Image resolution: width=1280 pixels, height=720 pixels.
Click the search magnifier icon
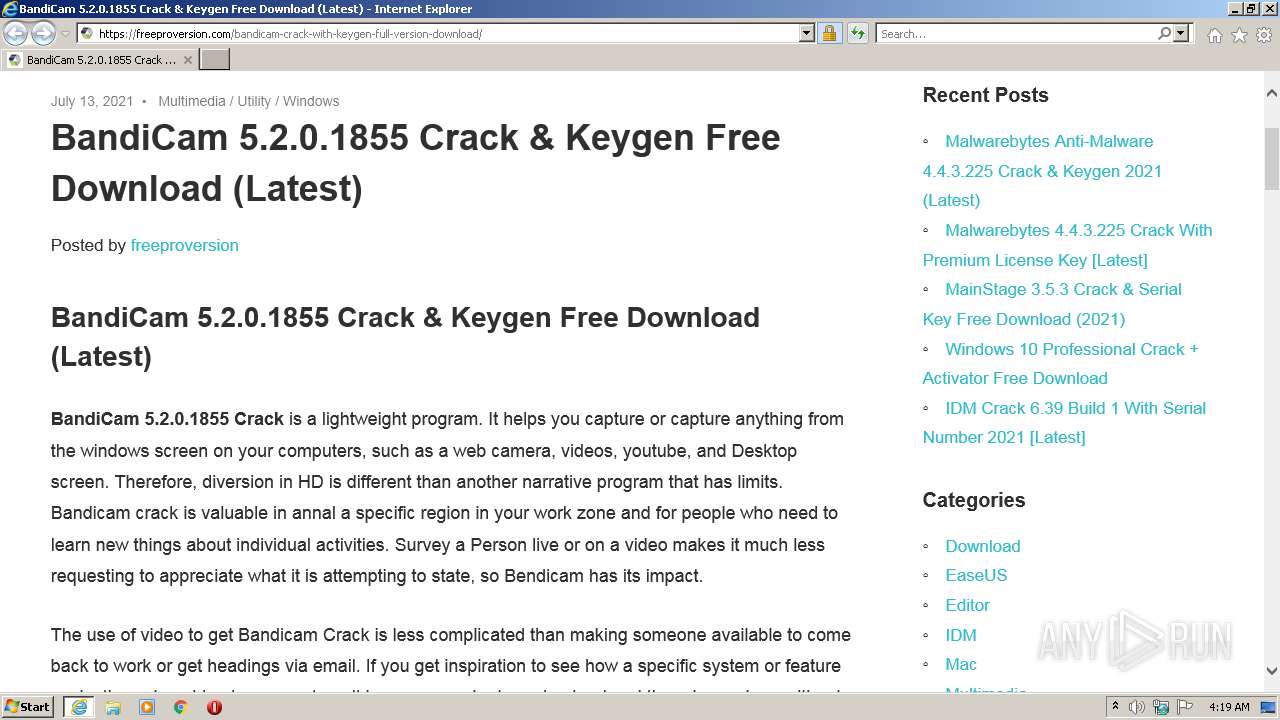(1164, 33)
